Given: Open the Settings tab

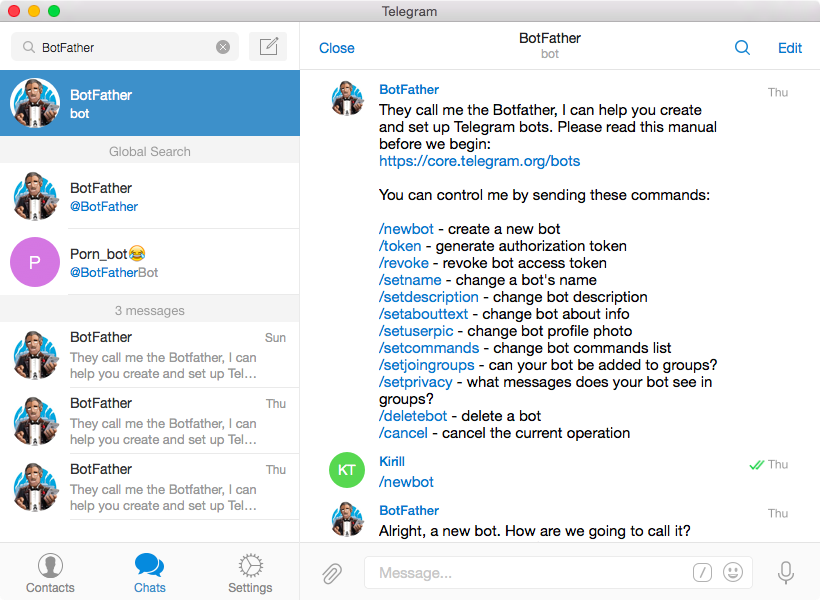Looking at the screenshot, I should tap(250, 573).
